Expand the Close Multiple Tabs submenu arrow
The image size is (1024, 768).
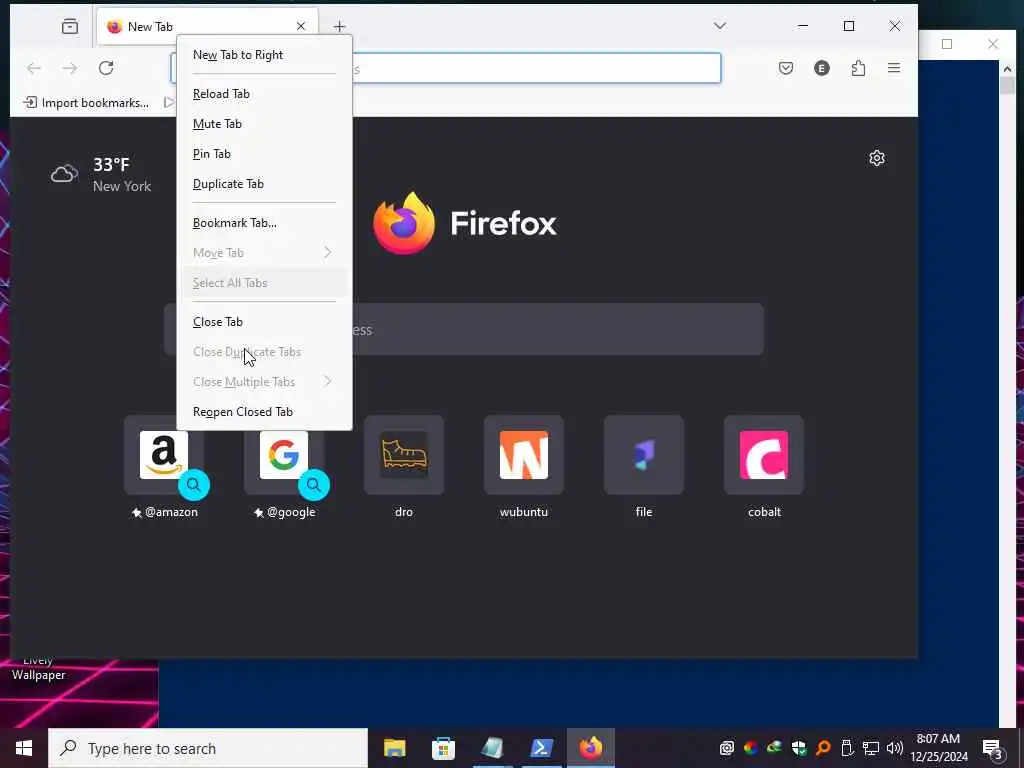point(328,381)
